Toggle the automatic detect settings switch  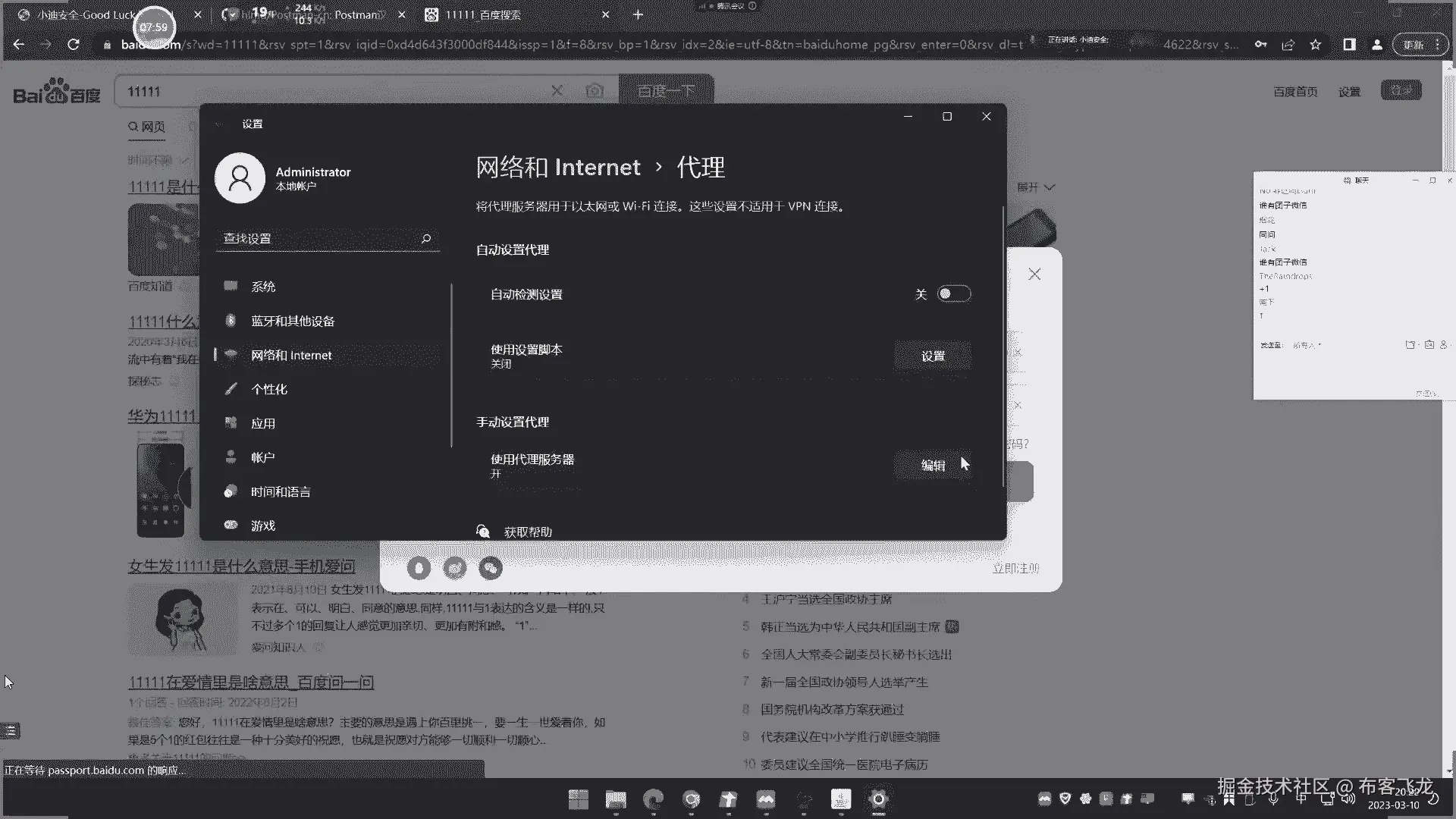[953, 294]
